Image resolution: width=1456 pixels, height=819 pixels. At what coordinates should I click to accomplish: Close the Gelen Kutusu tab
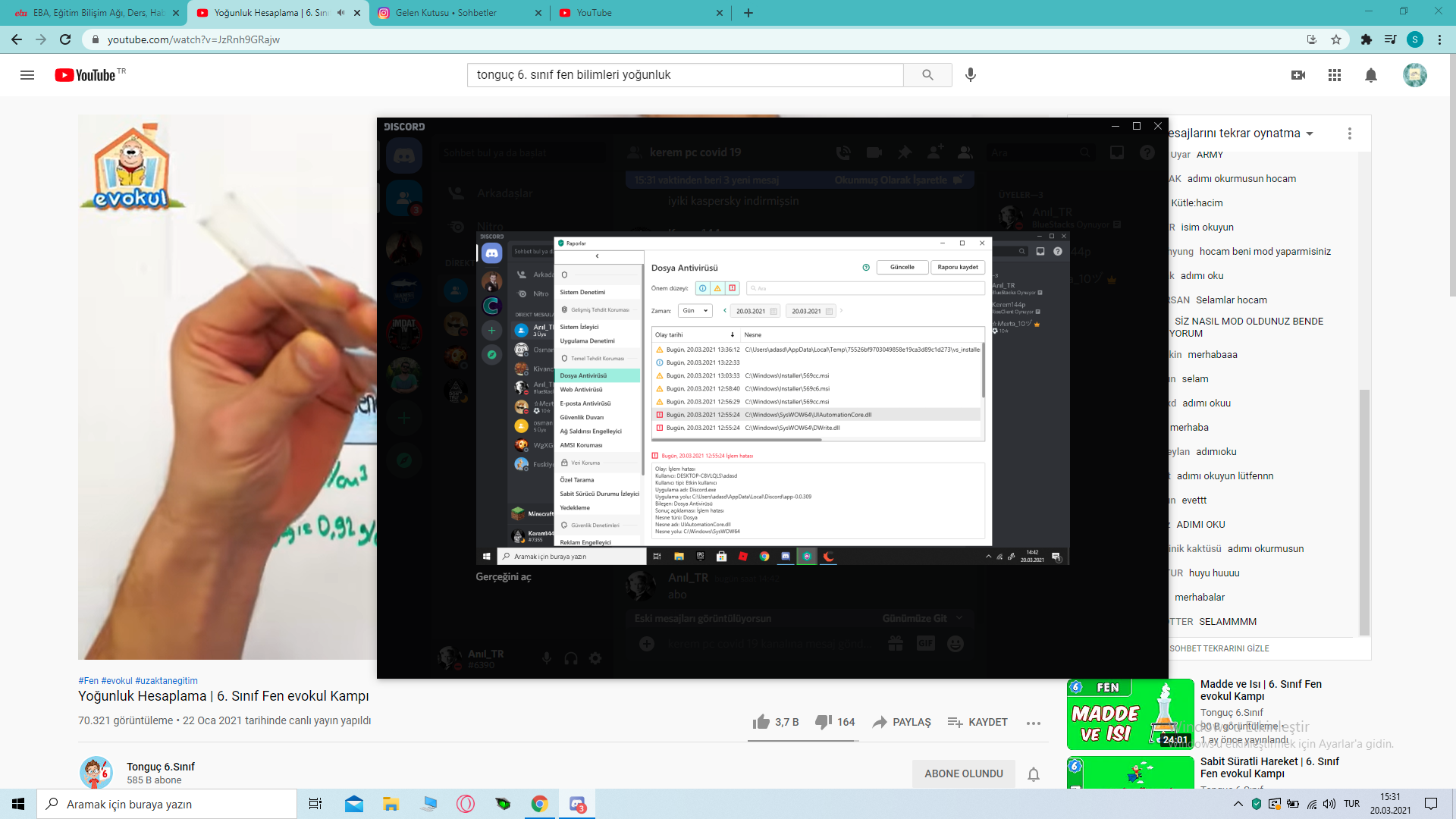538,13
